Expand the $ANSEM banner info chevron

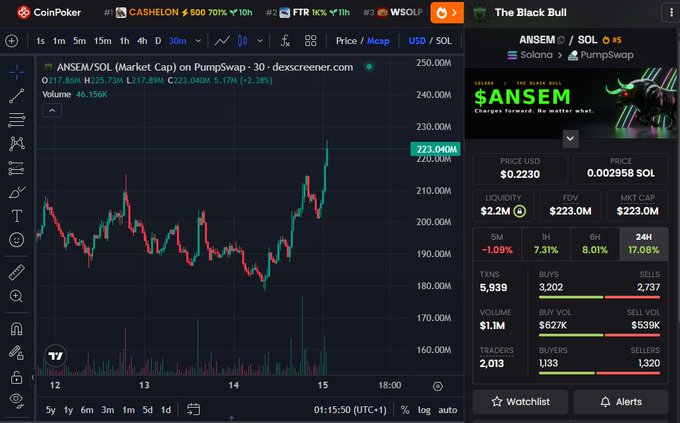coord(570,139)
